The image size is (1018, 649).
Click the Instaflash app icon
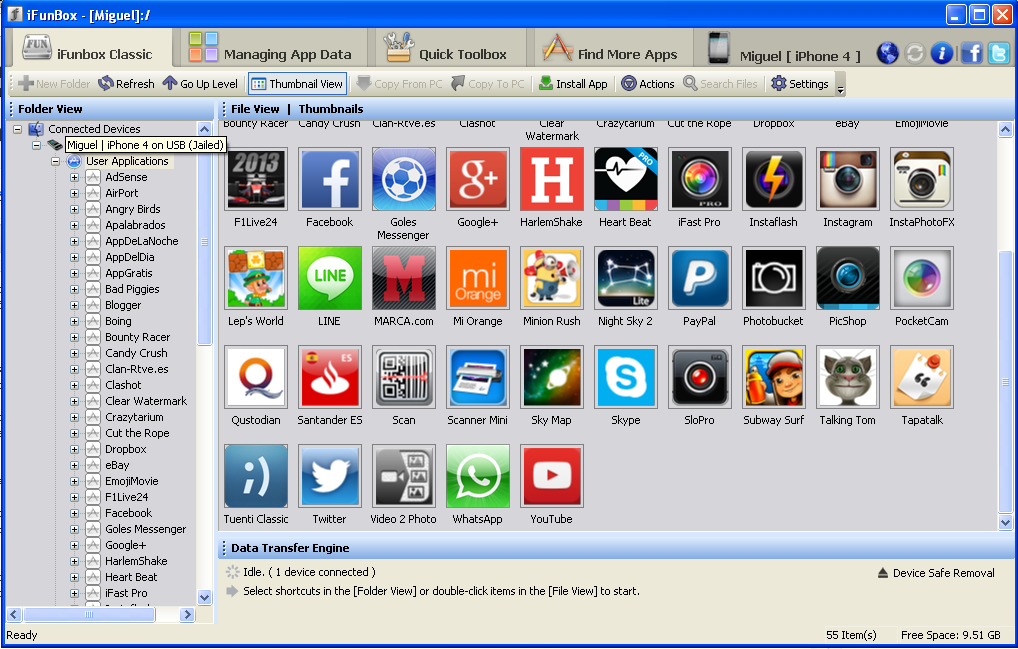tap(773, 179)
